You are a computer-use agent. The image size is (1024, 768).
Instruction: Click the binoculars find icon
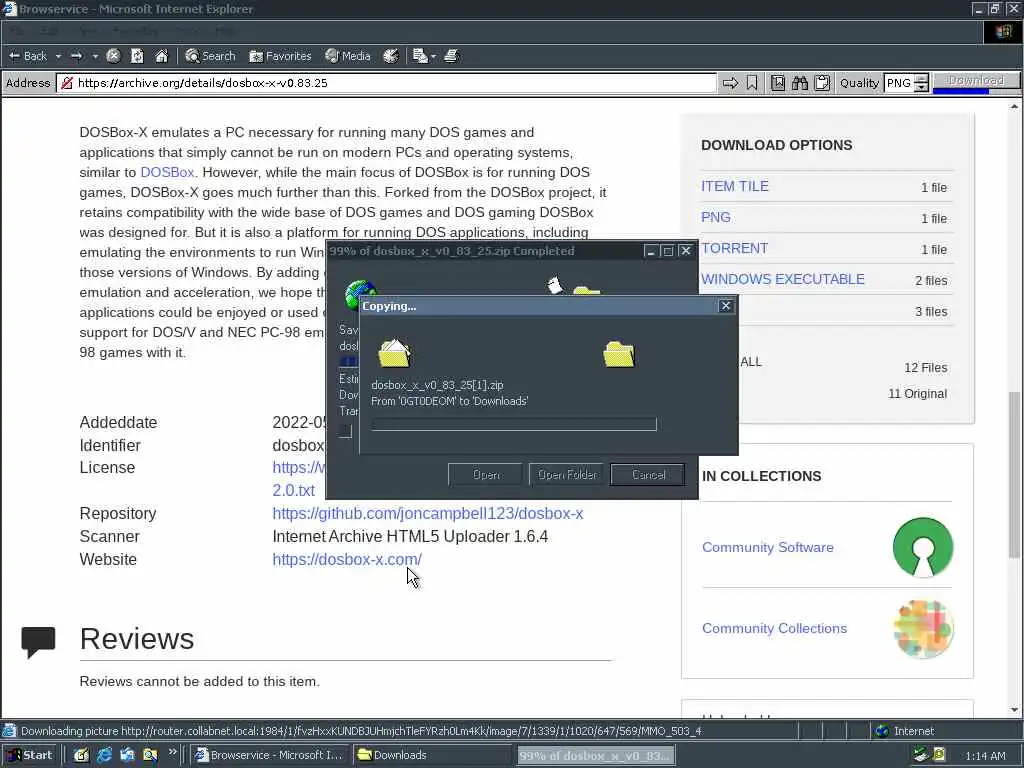click(x=800, y=83)
